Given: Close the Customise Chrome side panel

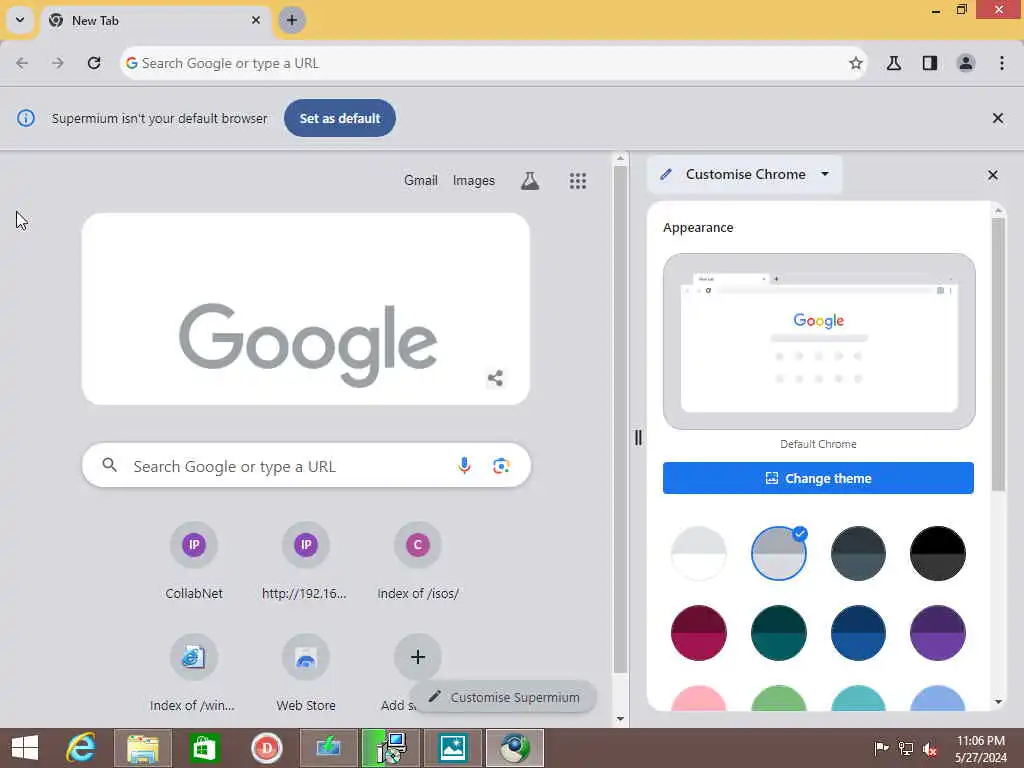Looking at the screenshot, I should [993, 175].
